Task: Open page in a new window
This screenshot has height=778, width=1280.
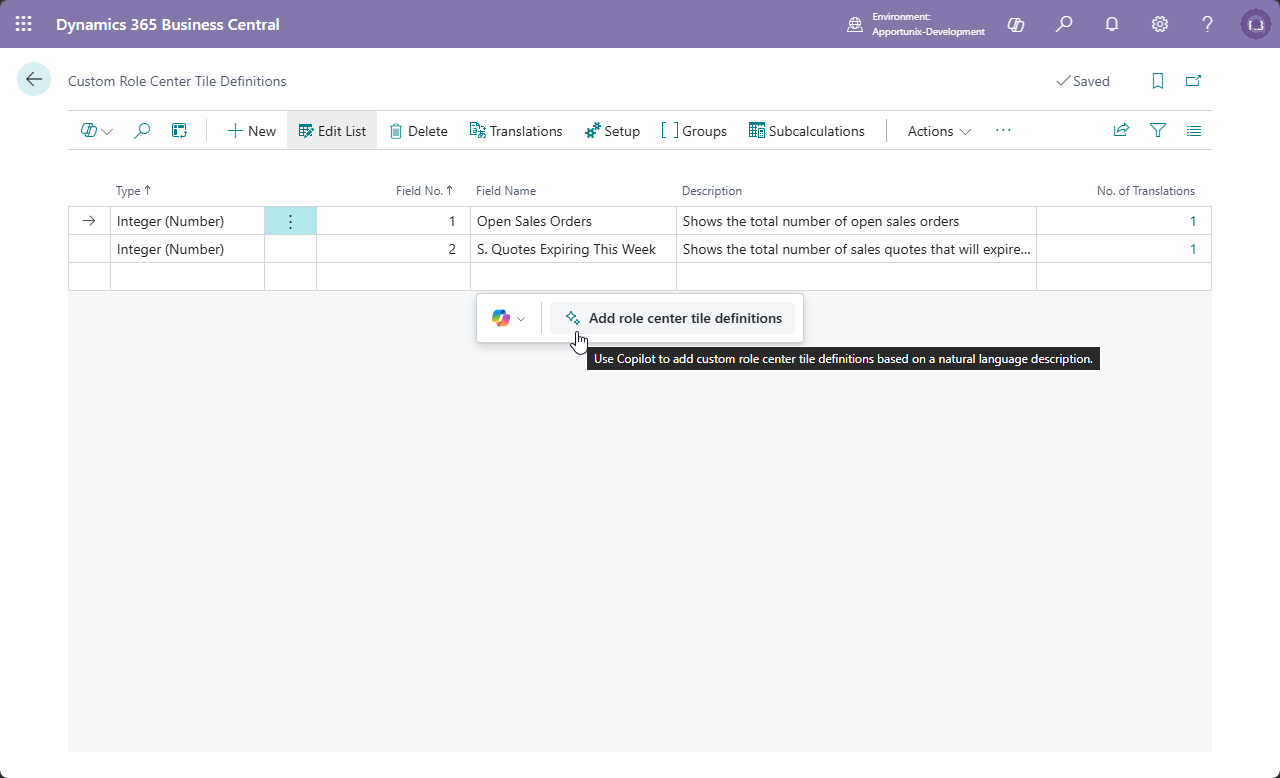Action: tap(1193, 81)
